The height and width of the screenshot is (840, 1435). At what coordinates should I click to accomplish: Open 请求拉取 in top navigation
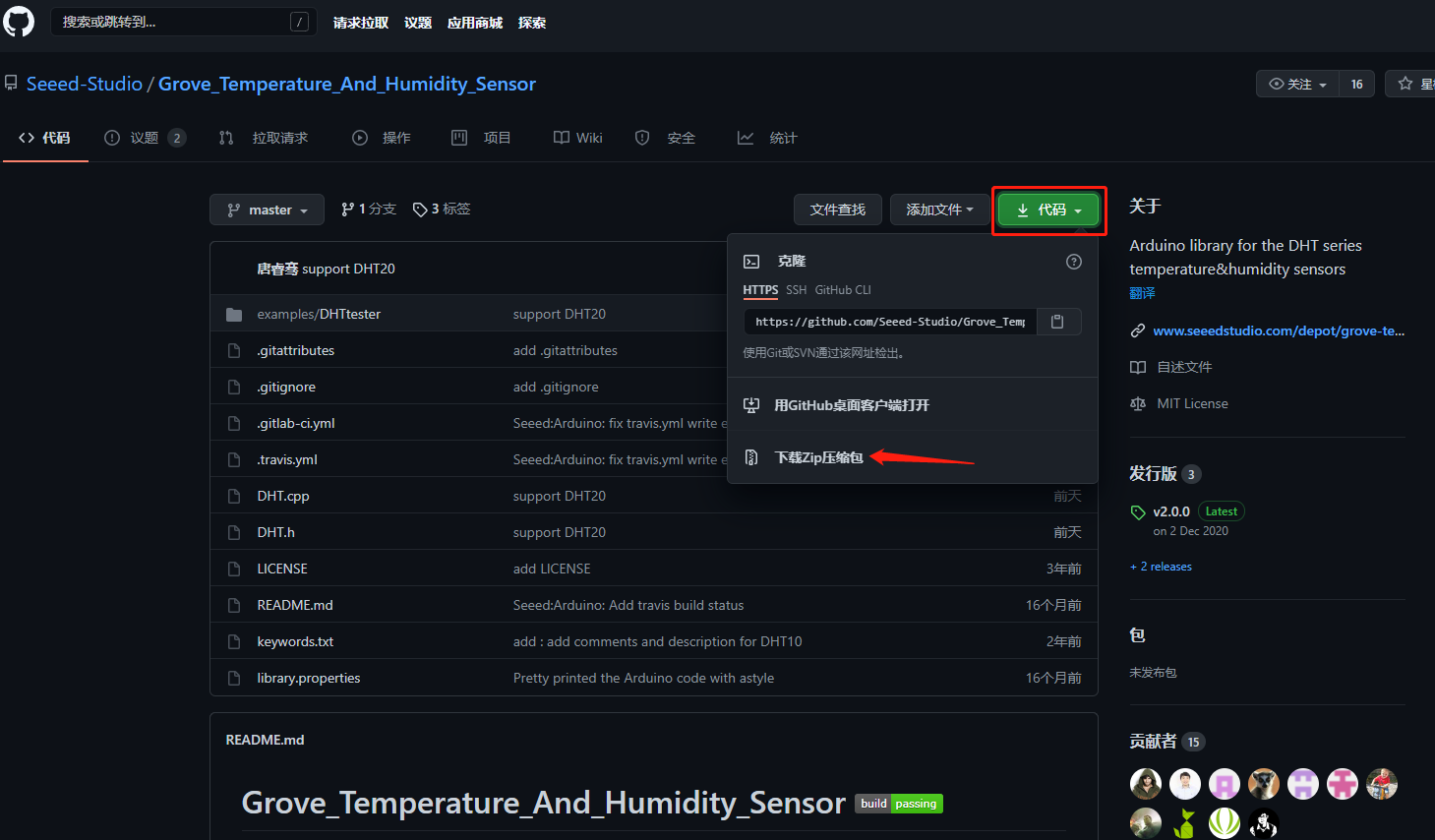(x=361, y=23)
